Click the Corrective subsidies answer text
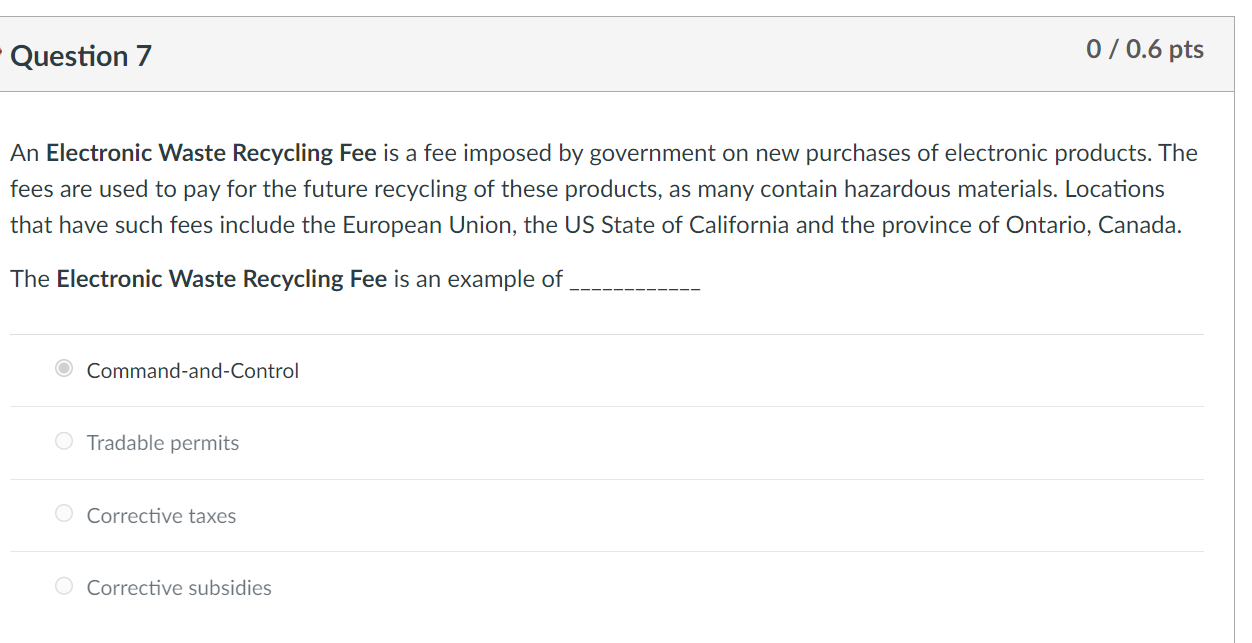The image size is (1252, 643). 178,587
